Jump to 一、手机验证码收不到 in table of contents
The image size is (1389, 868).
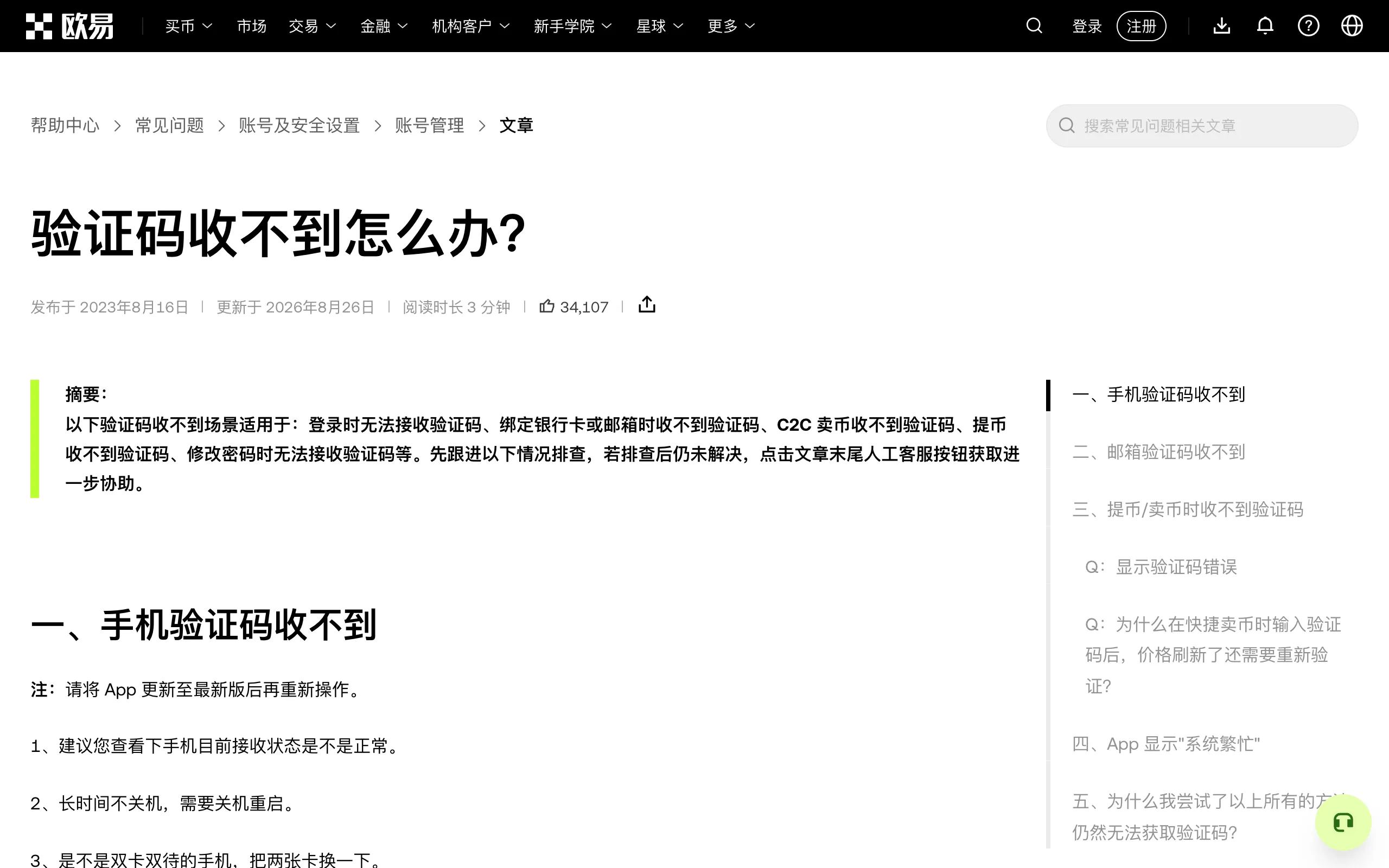click(x=1158, y=394)
